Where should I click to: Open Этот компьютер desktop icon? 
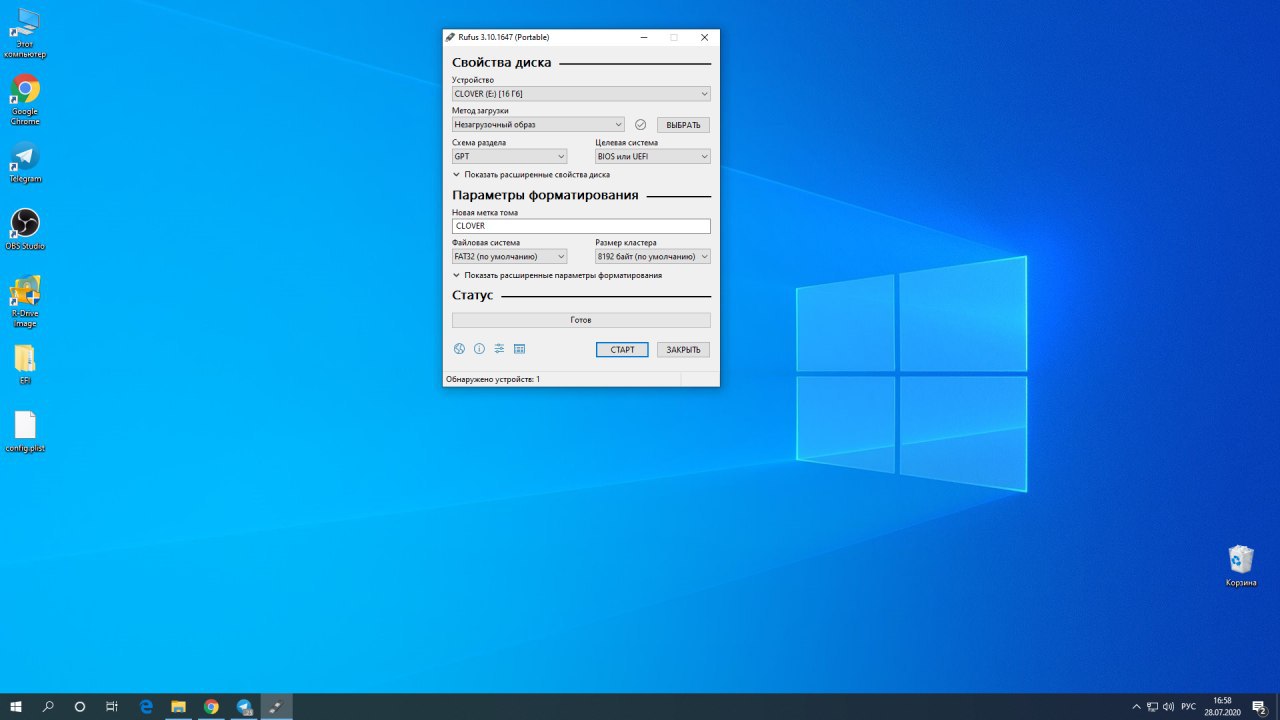coord(25,34)
